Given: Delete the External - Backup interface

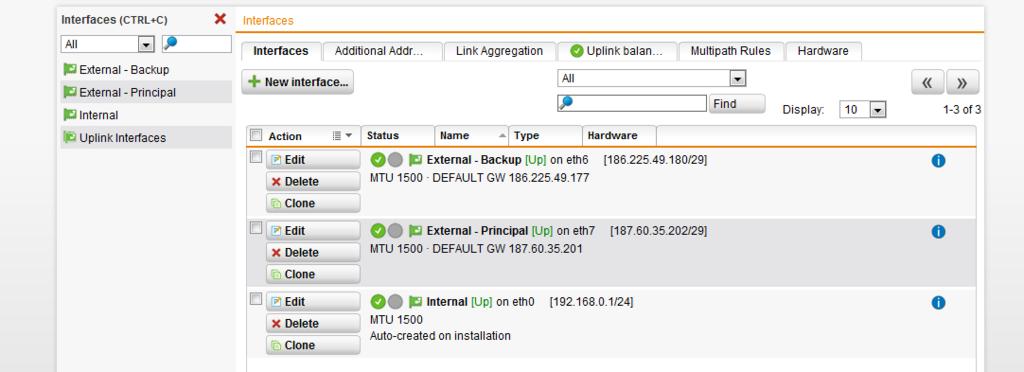Looking at the screenshot, I should [313, 181].
